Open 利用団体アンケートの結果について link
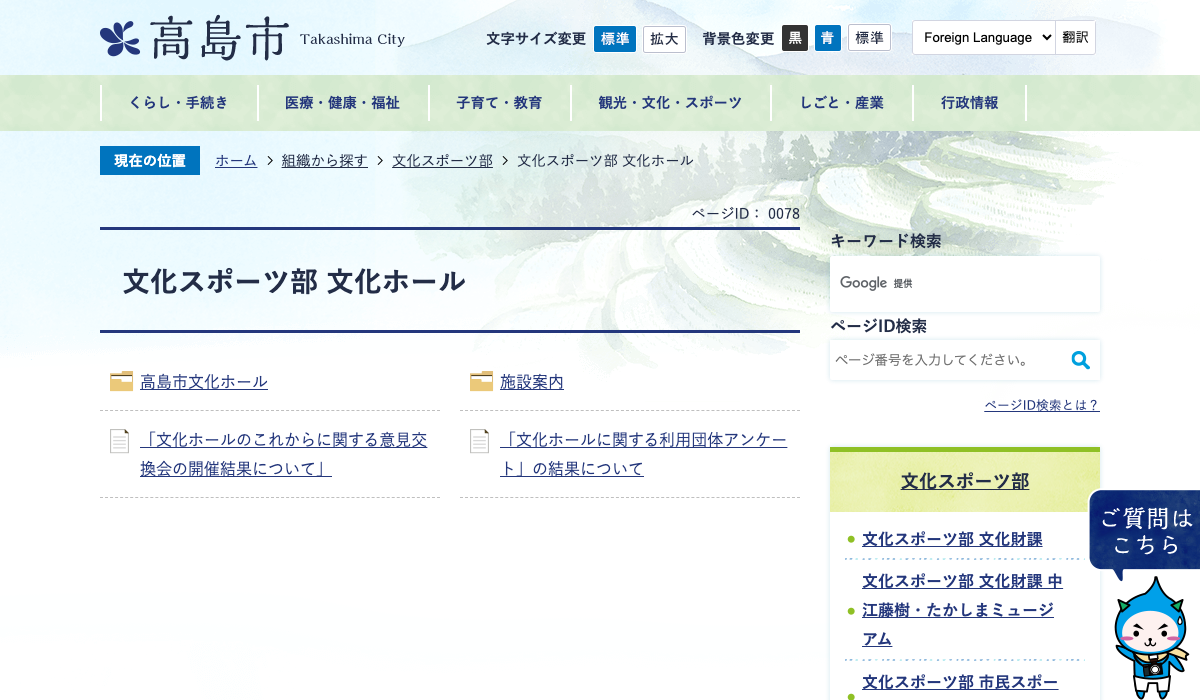 click(x=644, y=454)
